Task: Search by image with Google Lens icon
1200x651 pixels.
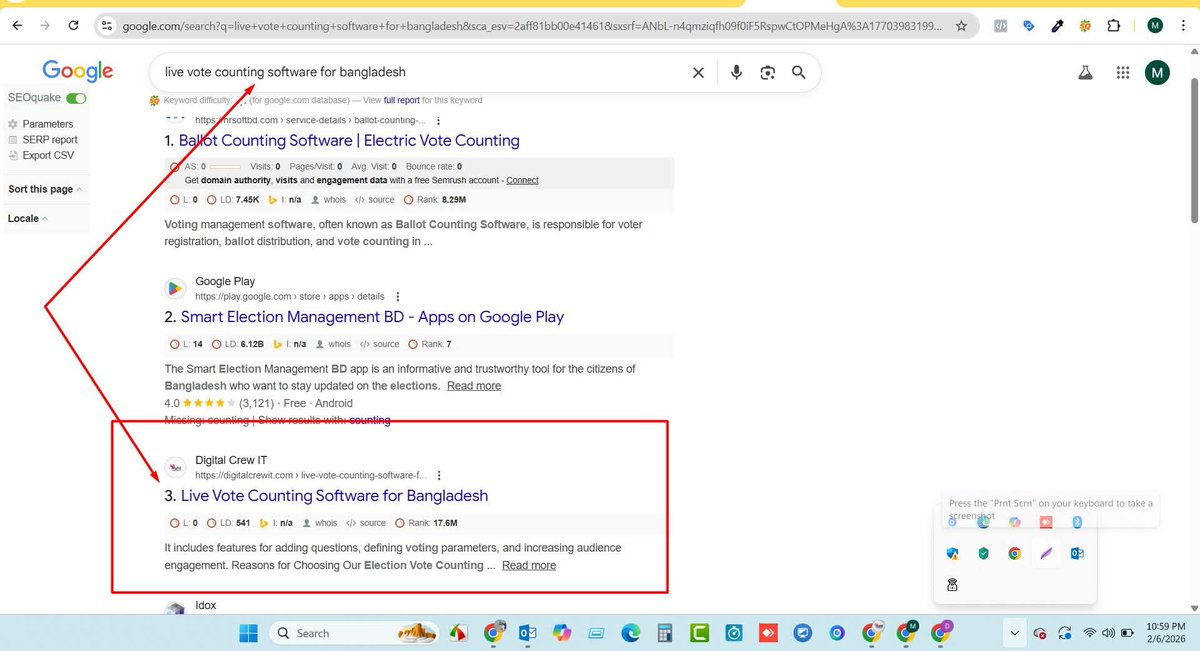Action: tap(767, 72)
